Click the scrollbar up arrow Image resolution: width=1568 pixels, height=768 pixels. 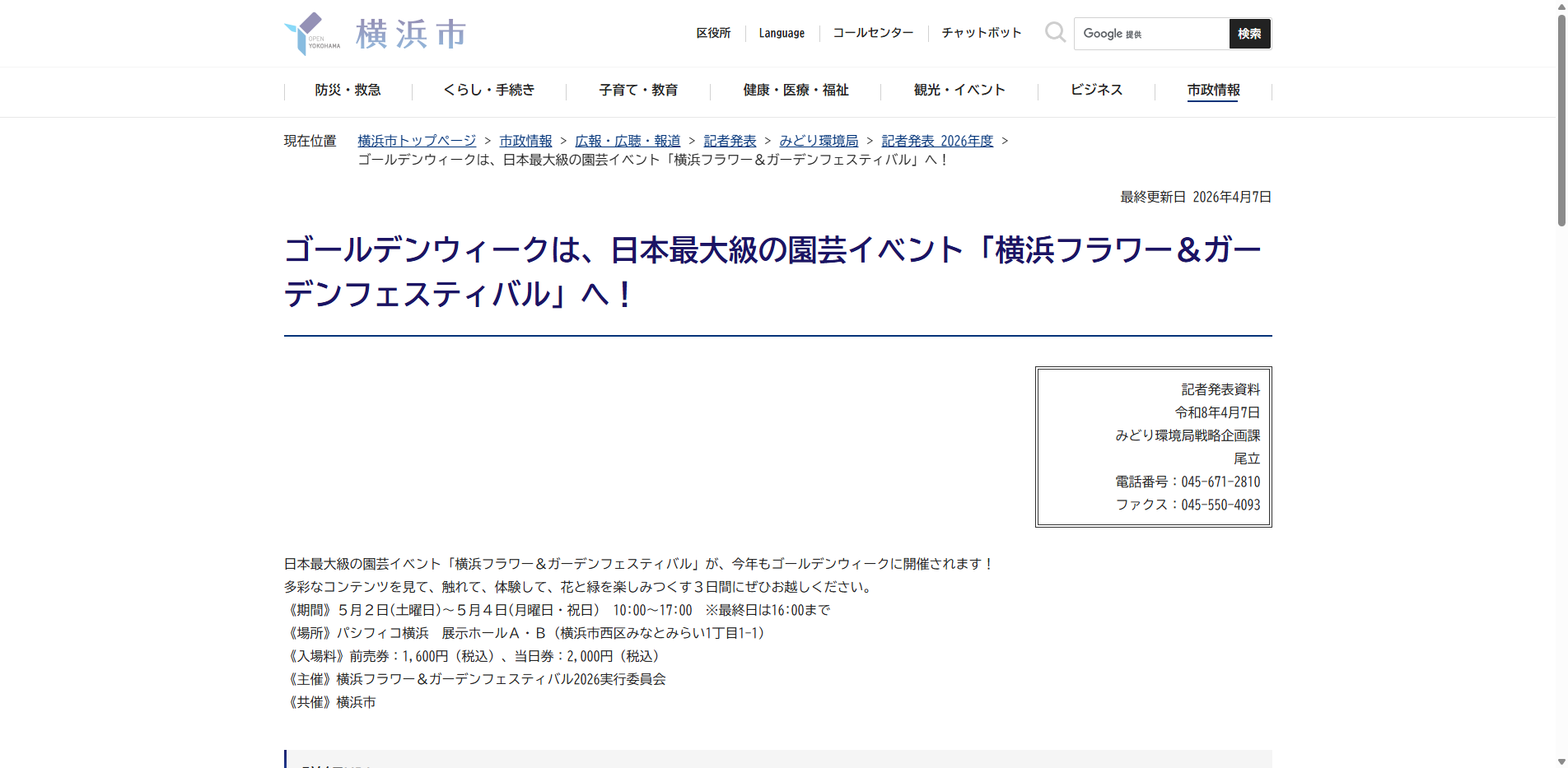(x=1560, y=7)
